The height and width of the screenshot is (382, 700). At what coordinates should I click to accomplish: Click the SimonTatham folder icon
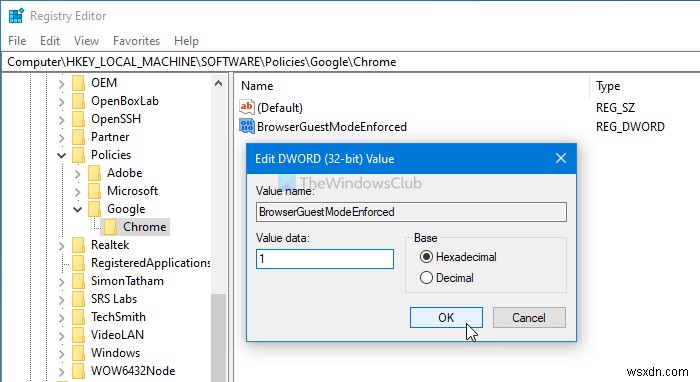click(x=79, y=281)
